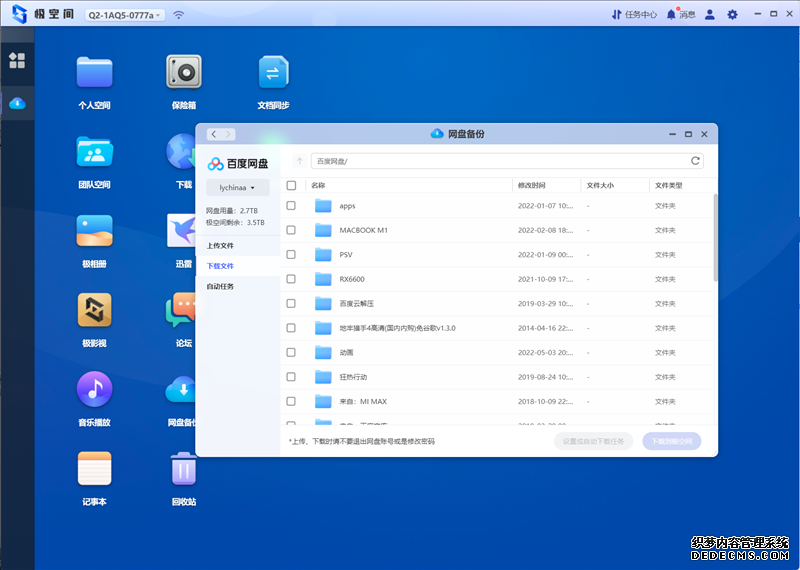Open the user account icon
This screenshot has height=570, width=800.
tap(710, 14)
